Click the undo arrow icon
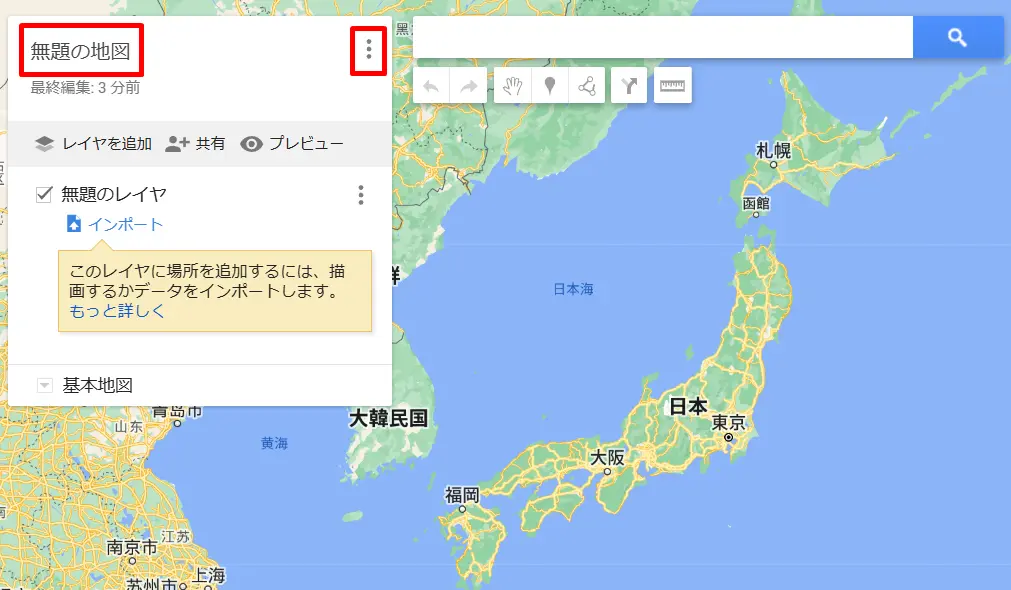This screenshot has width=1011, height=590. coord(431,86)
